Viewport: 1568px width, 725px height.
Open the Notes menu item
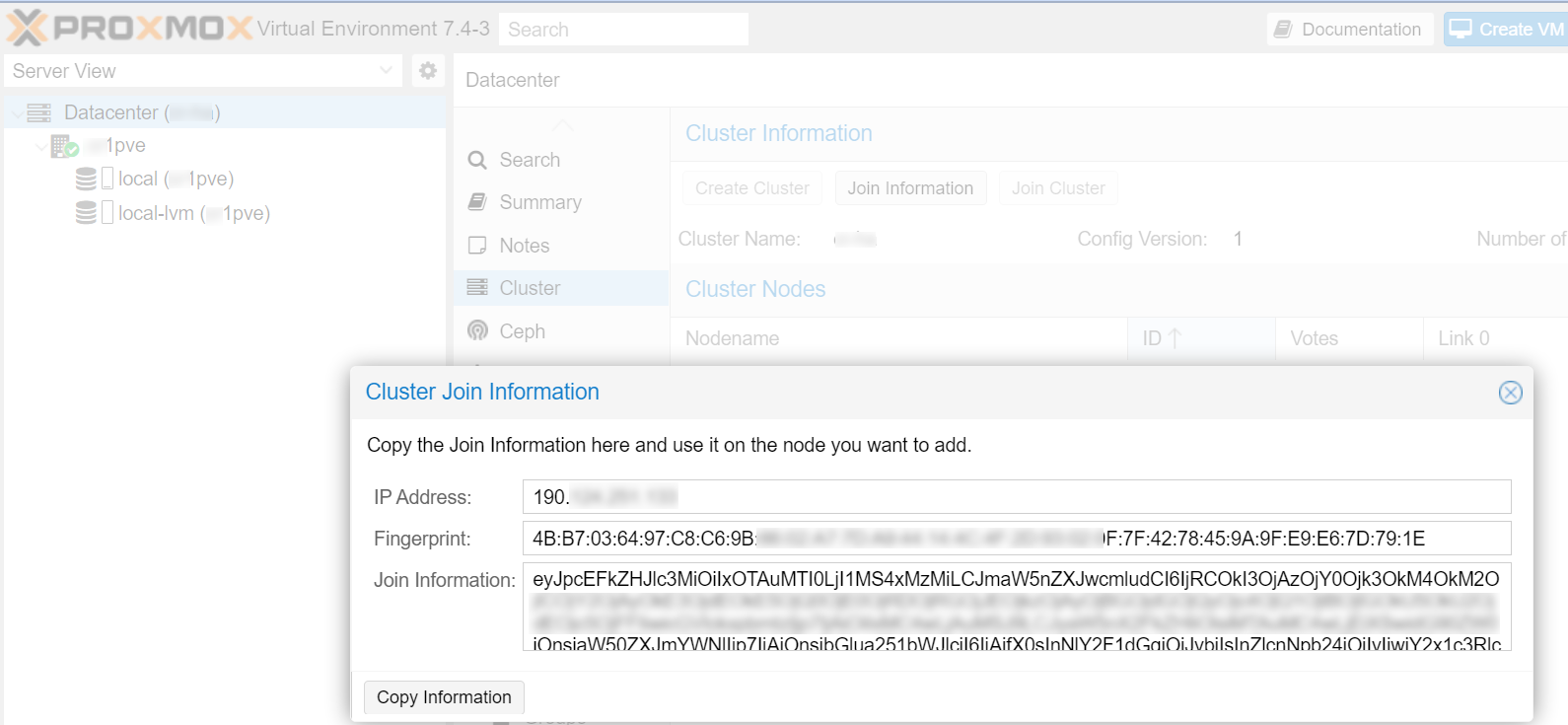pyautogui.click(x=561, y=246)
